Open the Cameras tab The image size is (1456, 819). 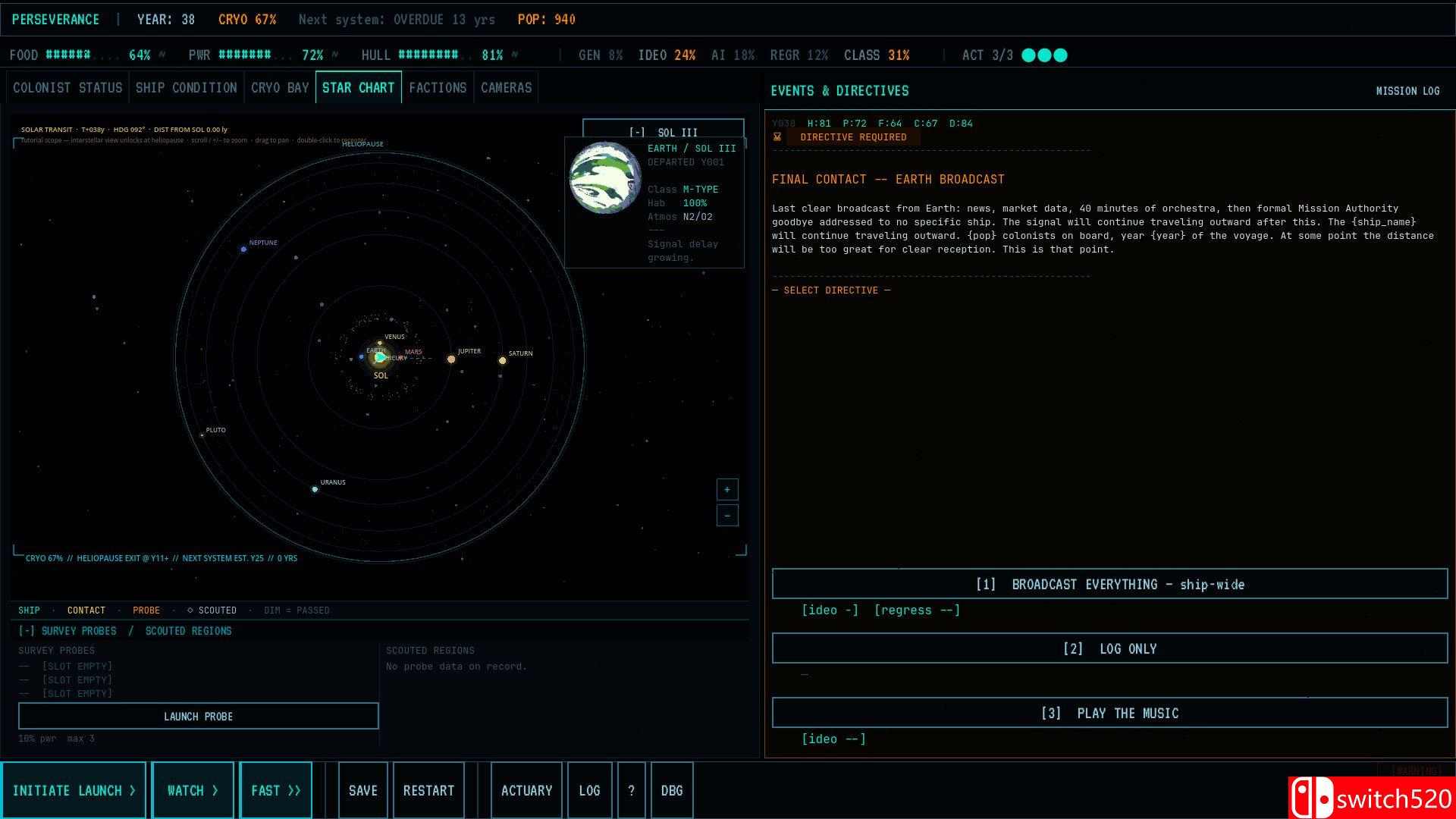[x=506, y=88]
